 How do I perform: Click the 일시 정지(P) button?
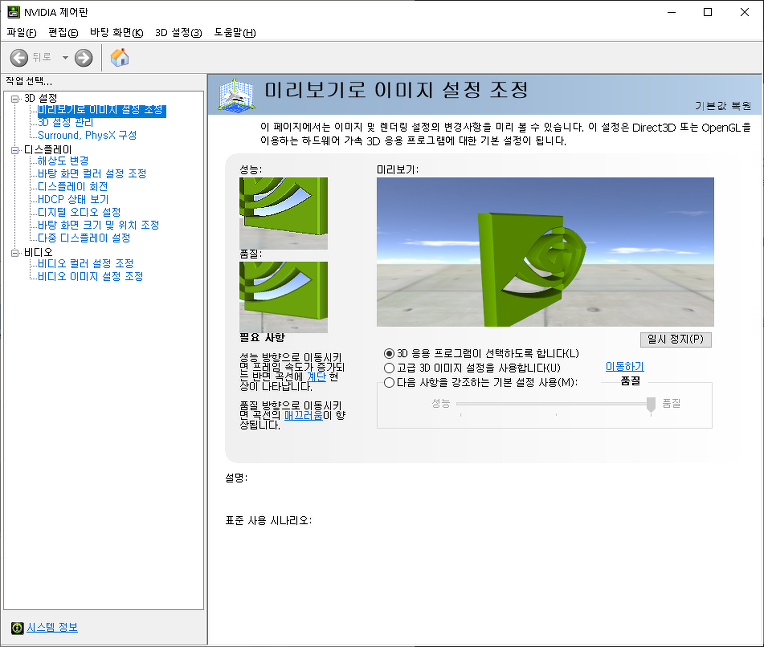675,340
